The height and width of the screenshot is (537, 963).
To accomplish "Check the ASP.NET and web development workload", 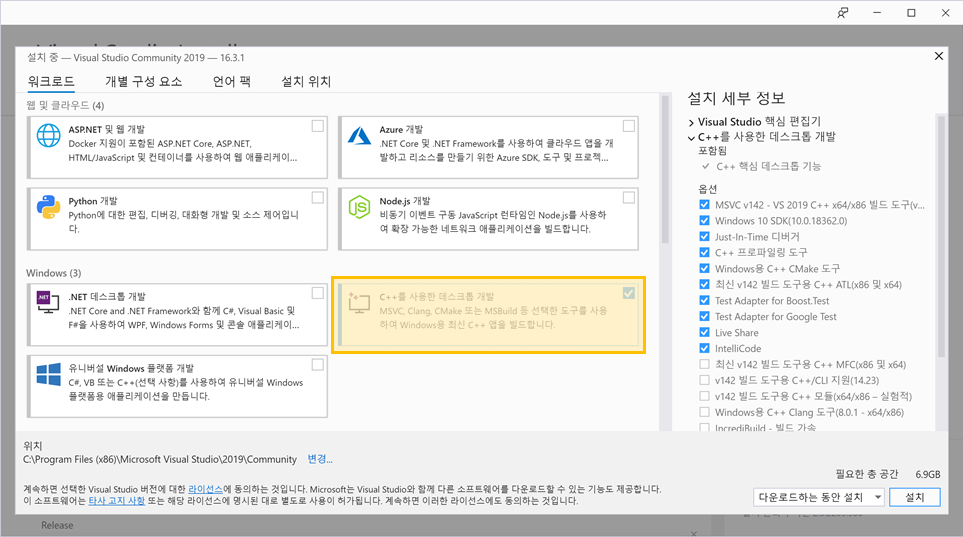I will point(318,126).
